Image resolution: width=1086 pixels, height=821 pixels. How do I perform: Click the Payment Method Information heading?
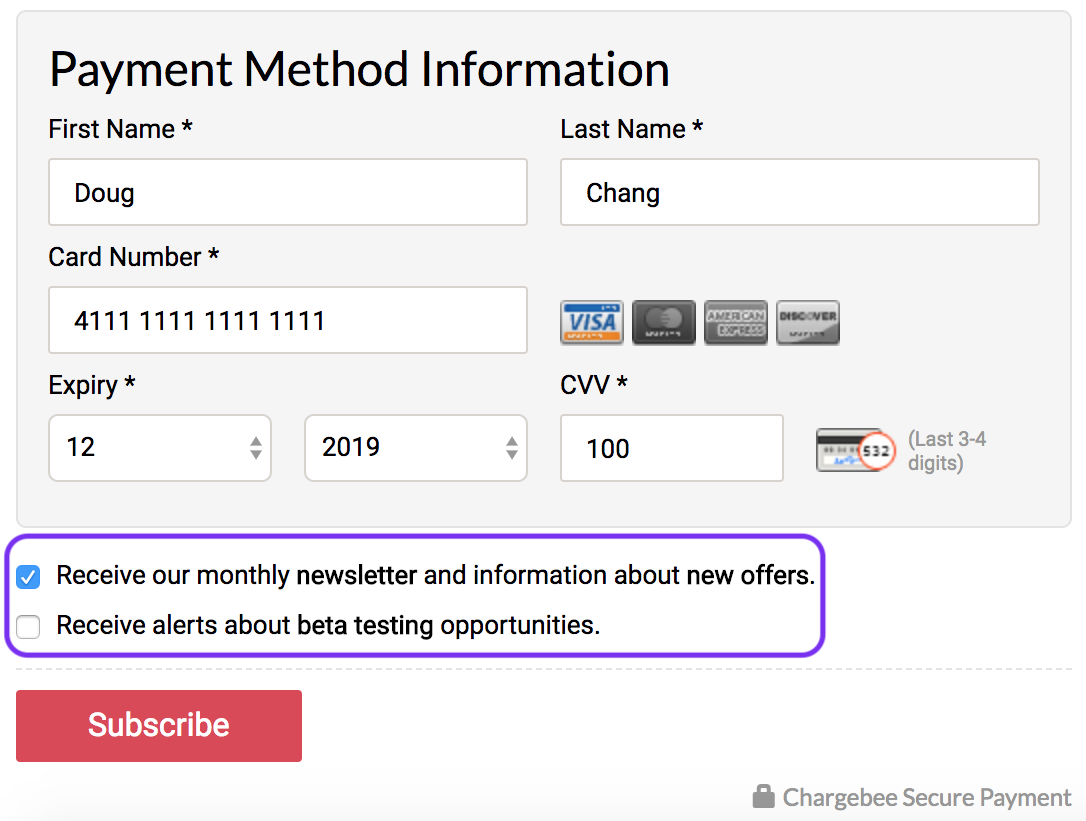[359, 70]
